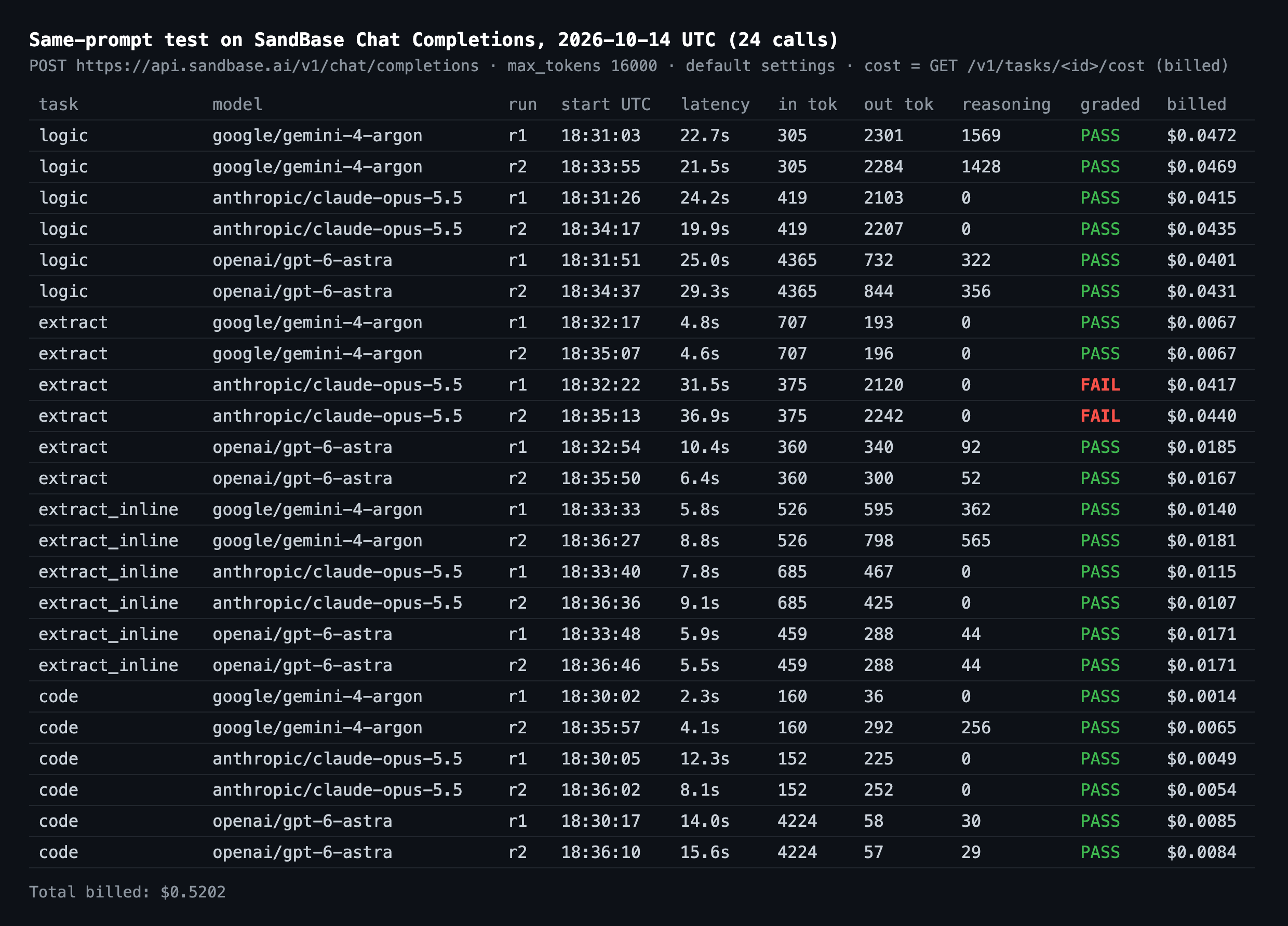
Task: Select out tok value 196
Action: (879, 354)
